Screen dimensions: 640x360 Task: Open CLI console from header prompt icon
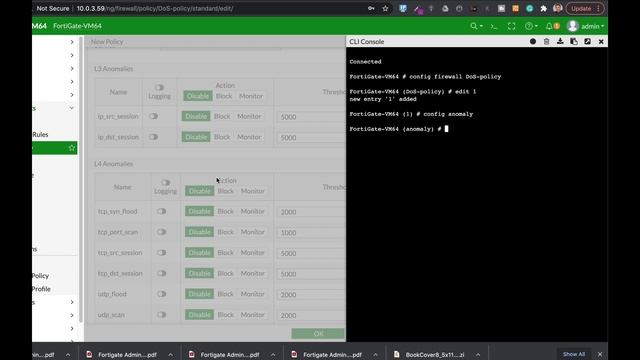494,26
